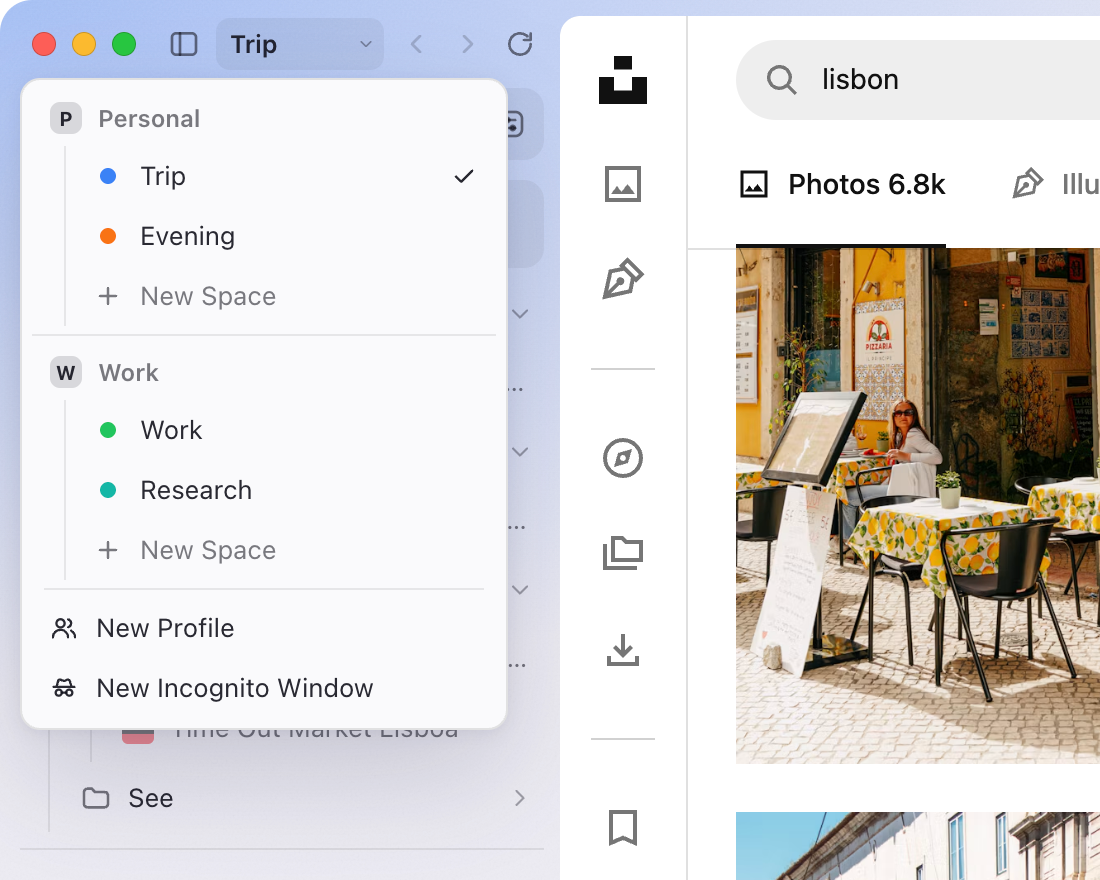Image resolution: width=1100 pixels, height=880 pixels.
Task: Click the Work profile header label
Action: (x=128, y=373)
